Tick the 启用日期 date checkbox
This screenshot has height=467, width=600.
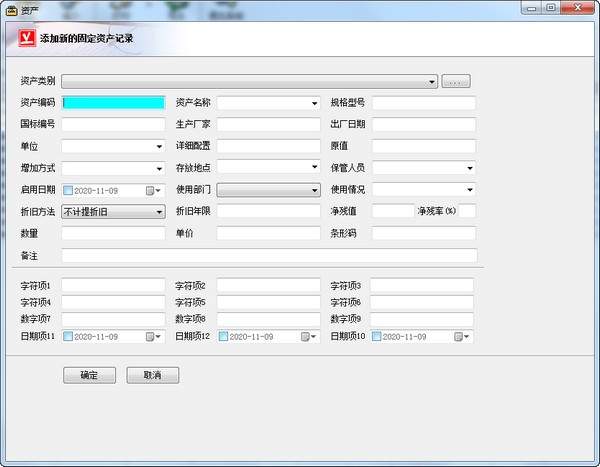(x=68, y=190)
